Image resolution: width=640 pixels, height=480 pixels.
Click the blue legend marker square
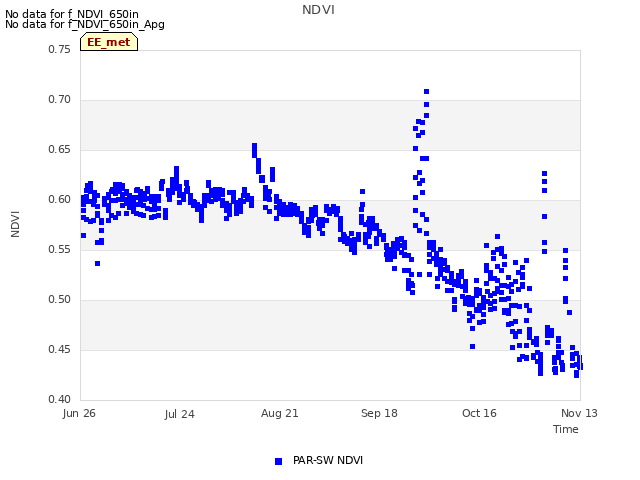[x=278, y=461]
